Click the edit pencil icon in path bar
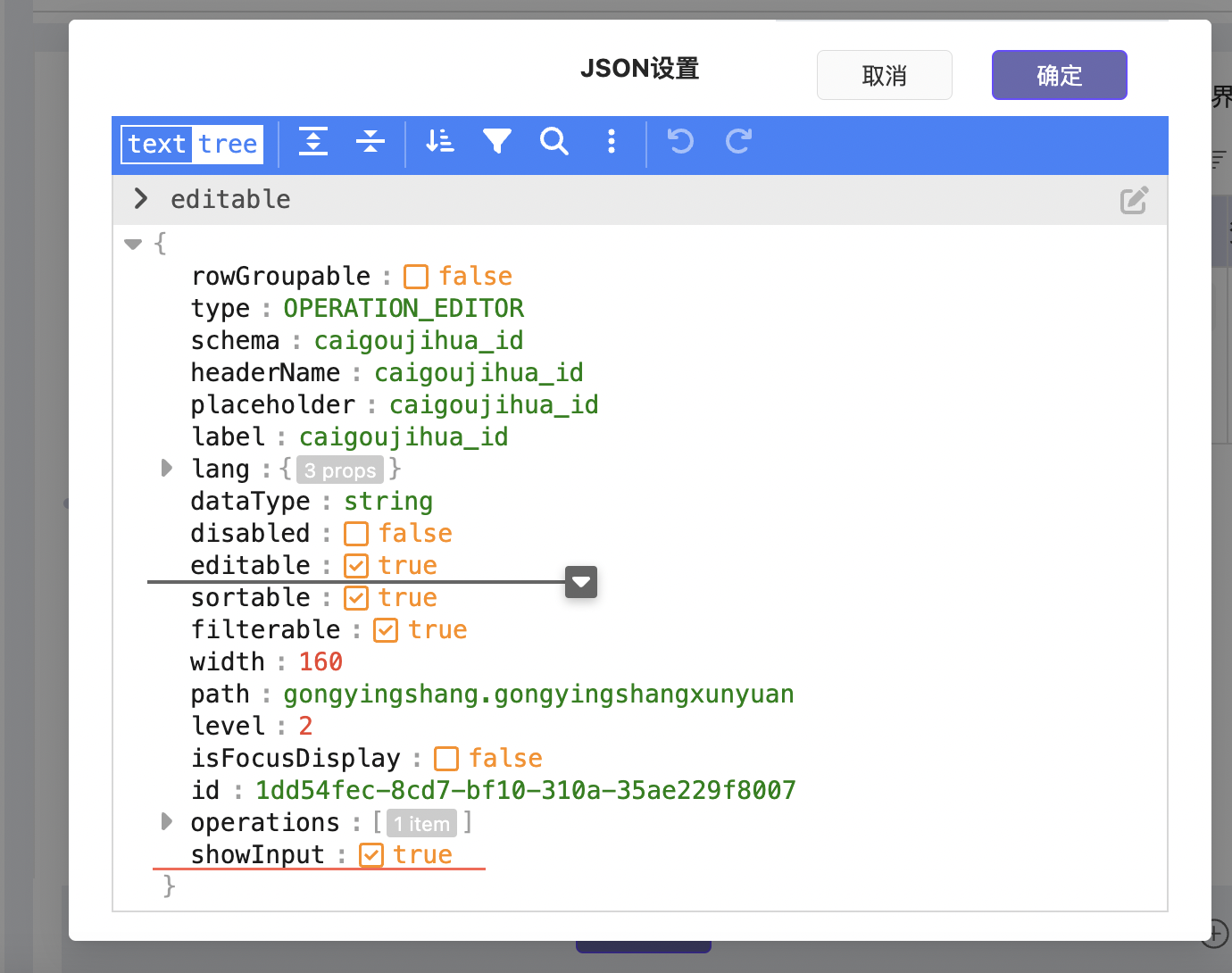 (1134, 200)
